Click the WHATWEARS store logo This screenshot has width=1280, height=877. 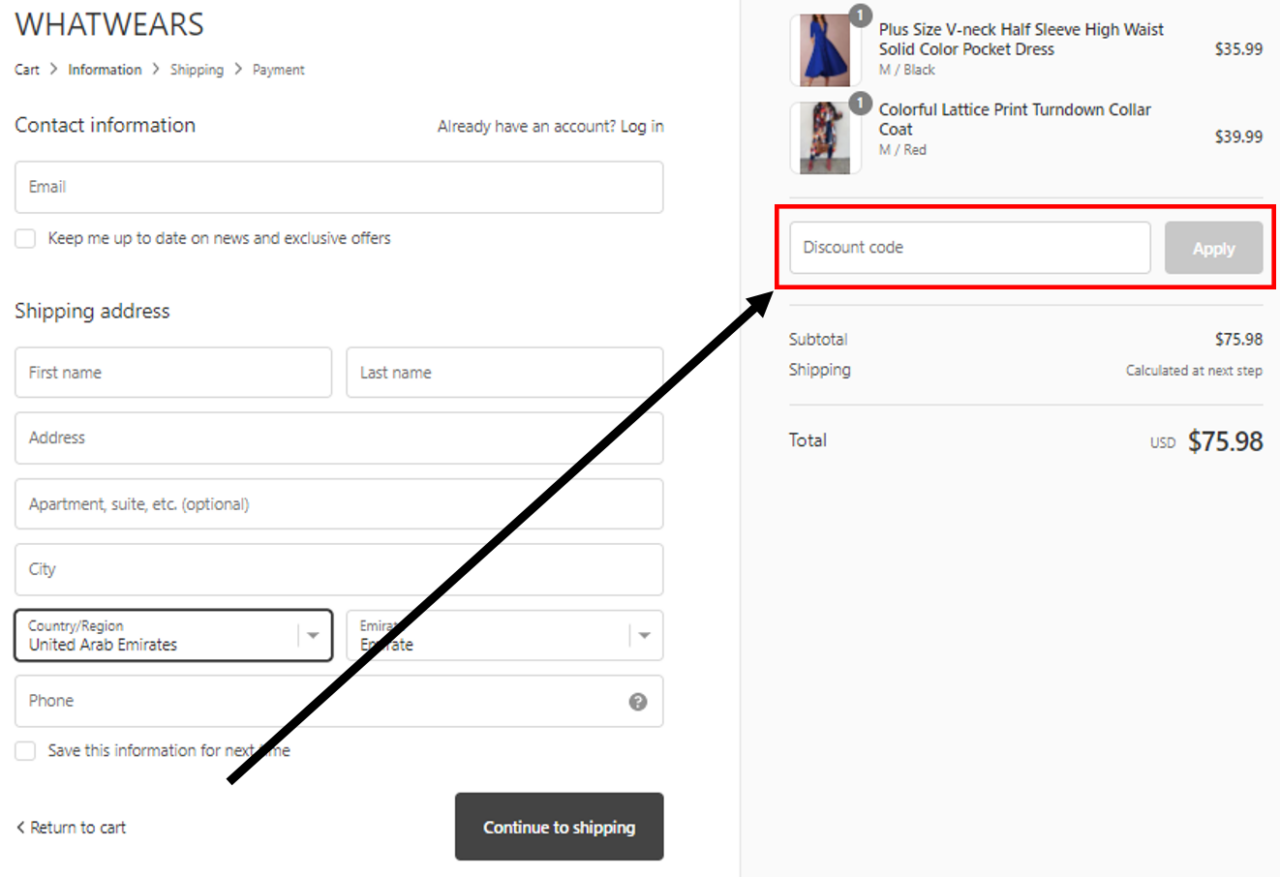pyautogui.click(x=109, y=24)
